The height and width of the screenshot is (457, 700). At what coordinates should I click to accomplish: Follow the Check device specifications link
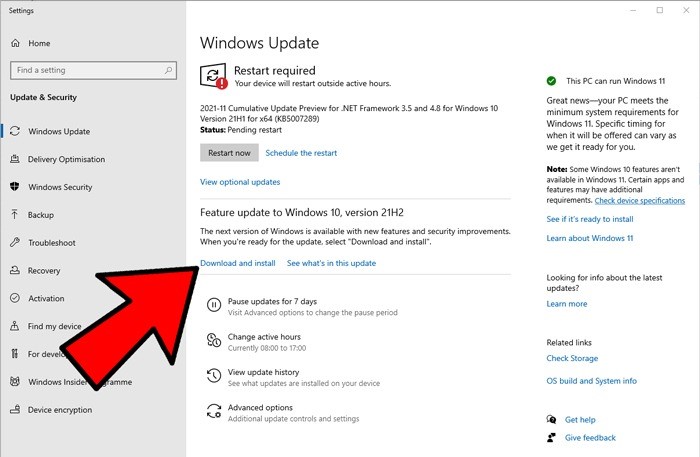[x=640, y=200]
